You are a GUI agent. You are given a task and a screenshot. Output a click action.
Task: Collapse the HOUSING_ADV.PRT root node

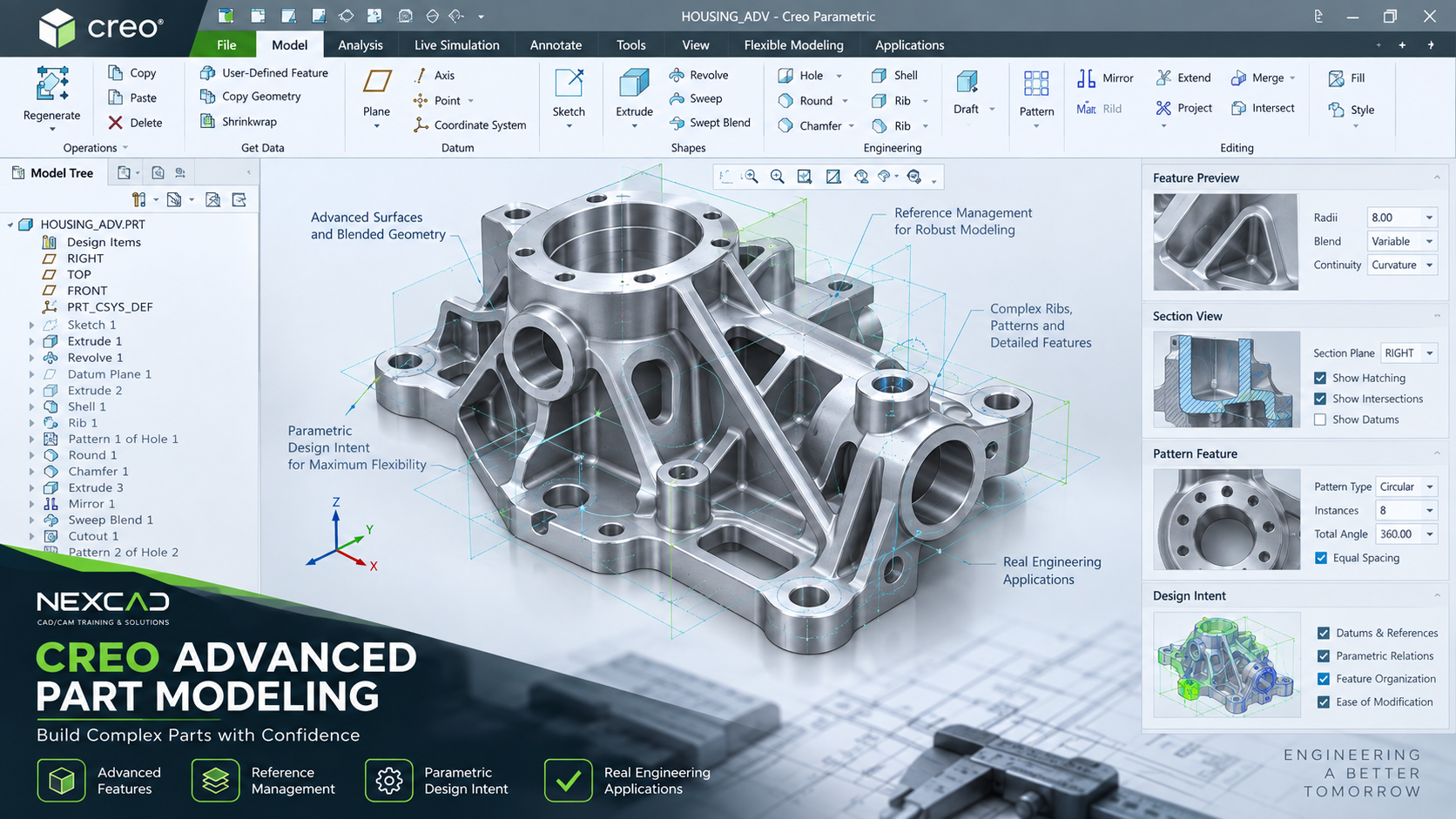click(10, 225)
